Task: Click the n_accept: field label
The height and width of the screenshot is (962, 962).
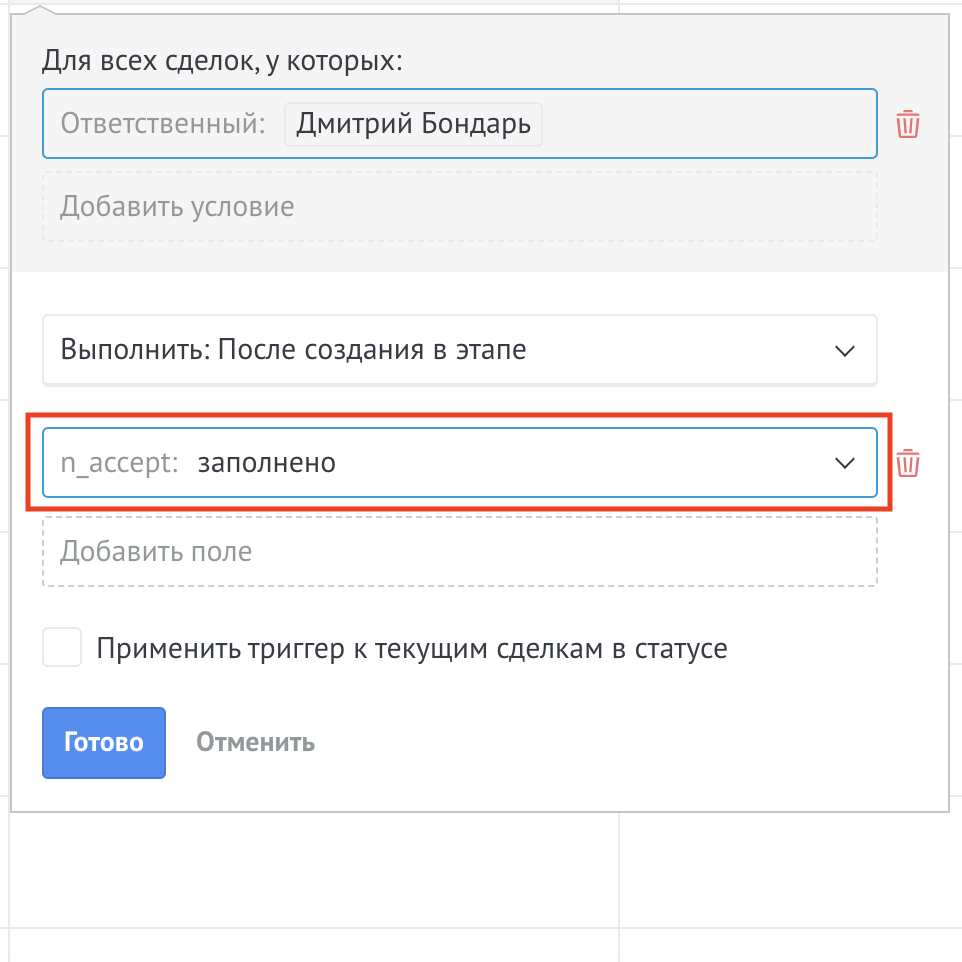Action: click(x=119, y=463)
